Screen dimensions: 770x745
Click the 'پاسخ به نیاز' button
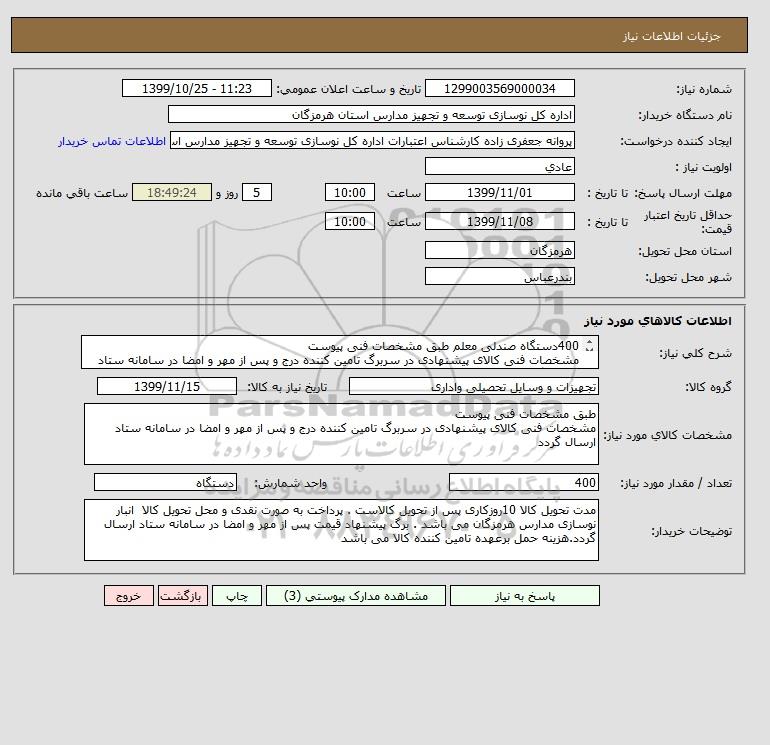(524, 595)
